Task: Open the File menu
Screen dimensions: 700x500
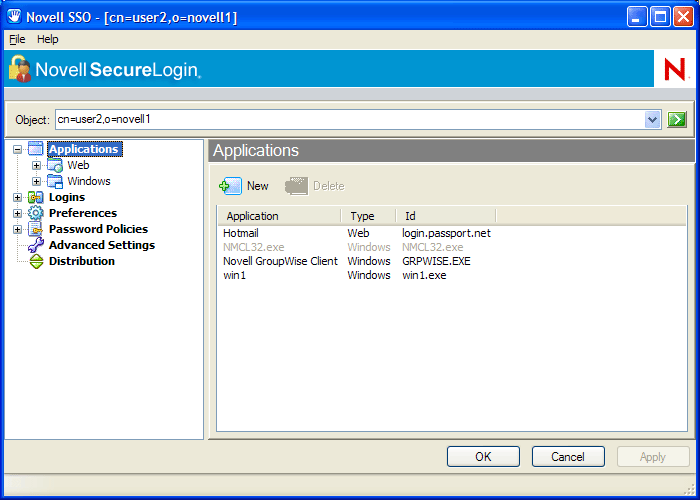Action: (x=17, y=39)
